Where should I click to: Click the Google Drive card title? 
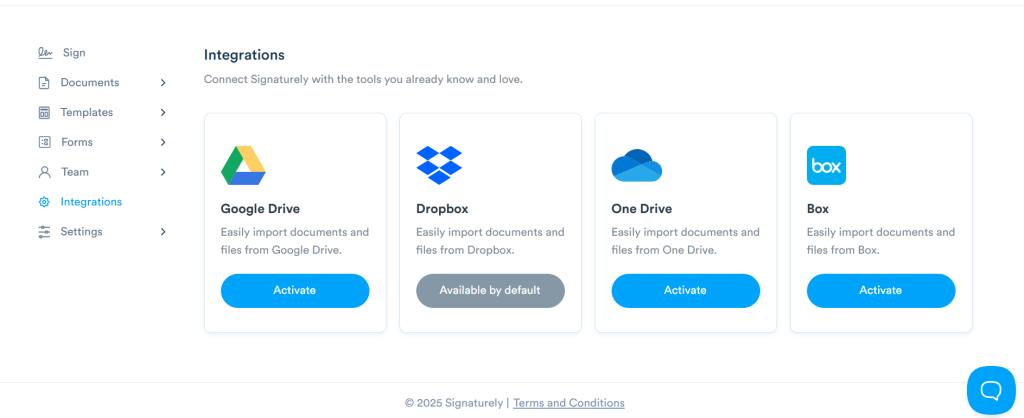pos(261,209)
